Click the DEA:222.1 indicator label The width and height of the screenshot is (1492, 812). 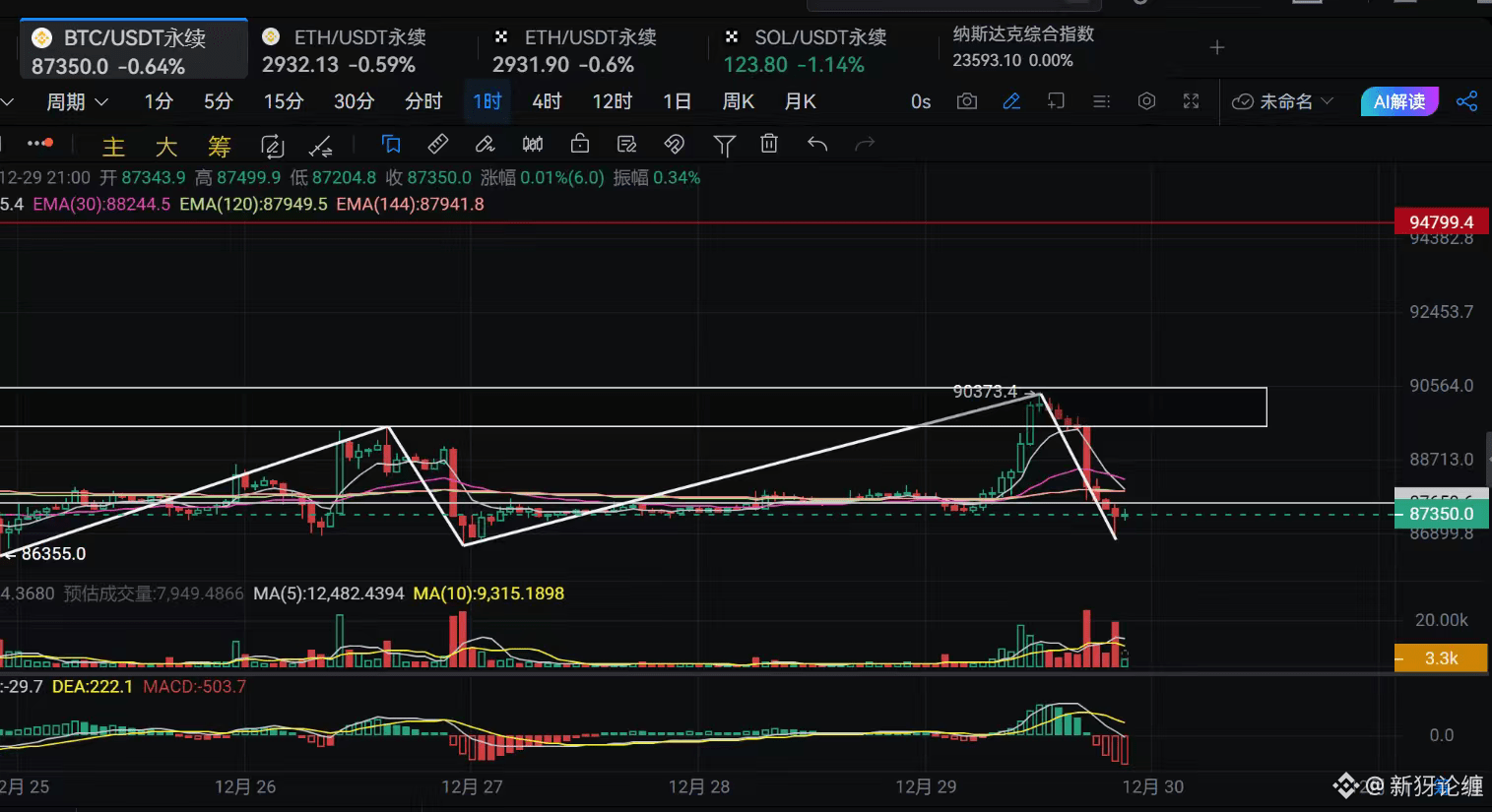pos(93,686)
